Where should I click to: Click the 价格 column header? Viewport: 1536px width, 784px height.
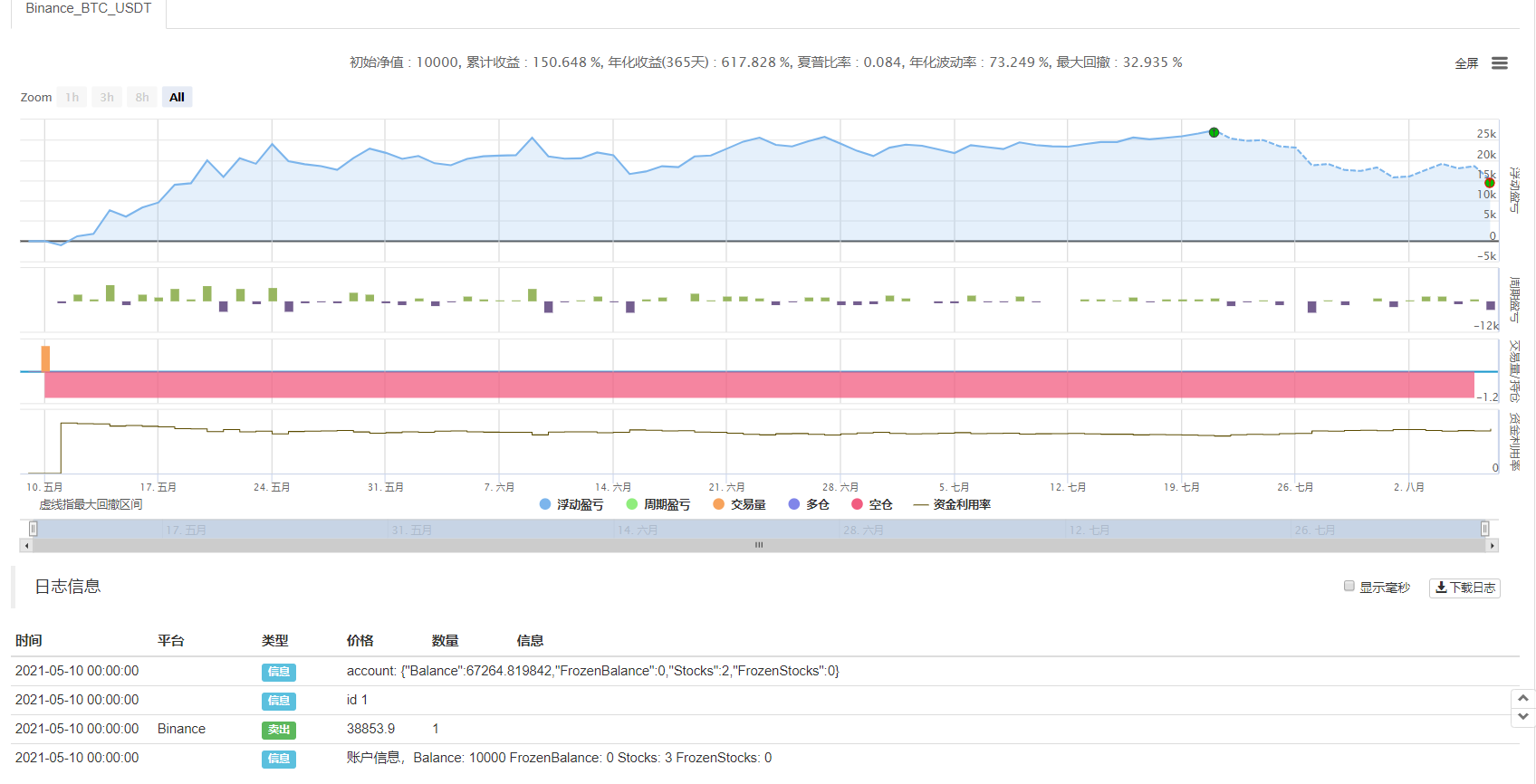360,641
